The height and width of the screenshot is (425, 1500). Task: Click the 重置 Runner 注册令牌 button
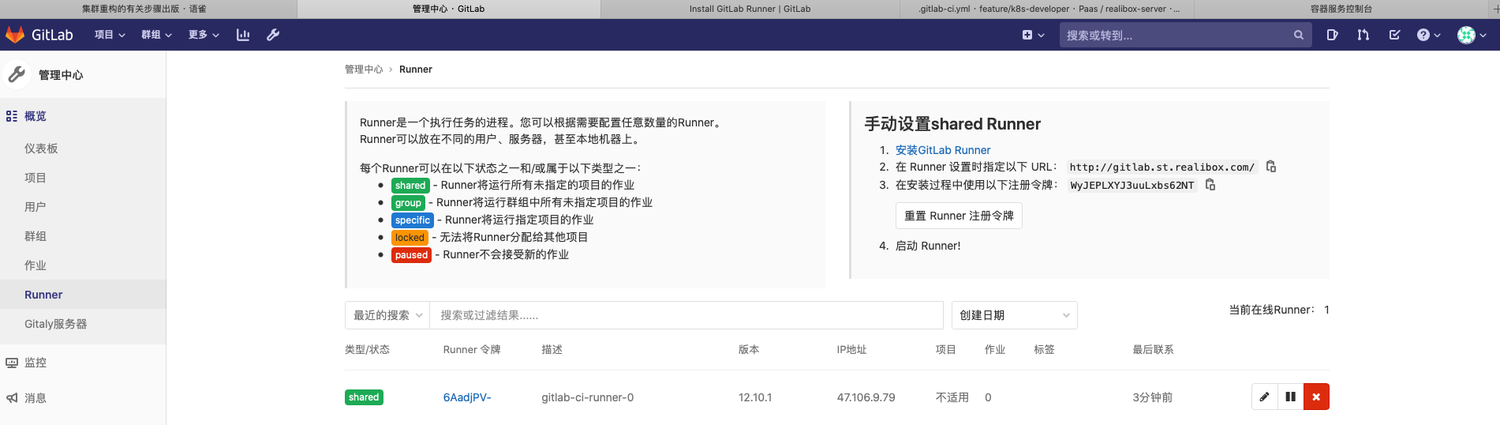click(x=958, y=215)
